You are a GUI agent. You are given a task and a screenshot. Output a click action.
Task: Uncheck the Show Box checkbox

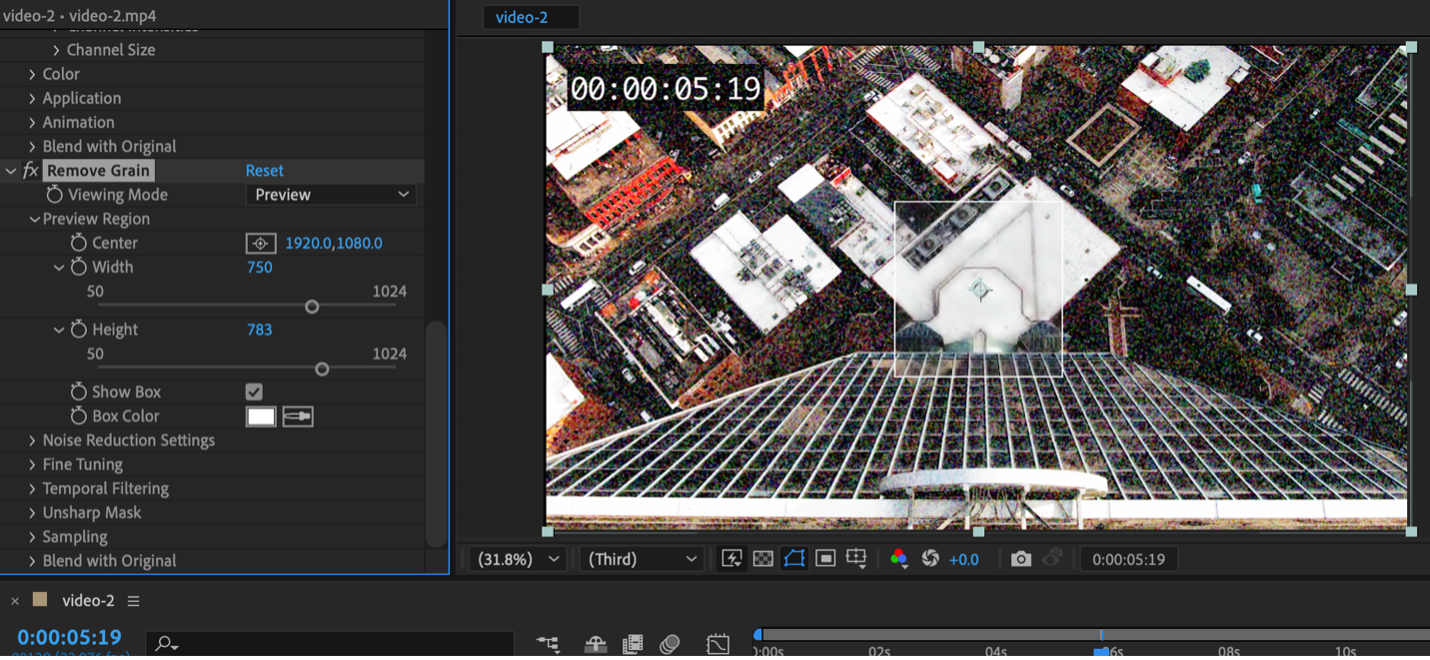(254, 392)
